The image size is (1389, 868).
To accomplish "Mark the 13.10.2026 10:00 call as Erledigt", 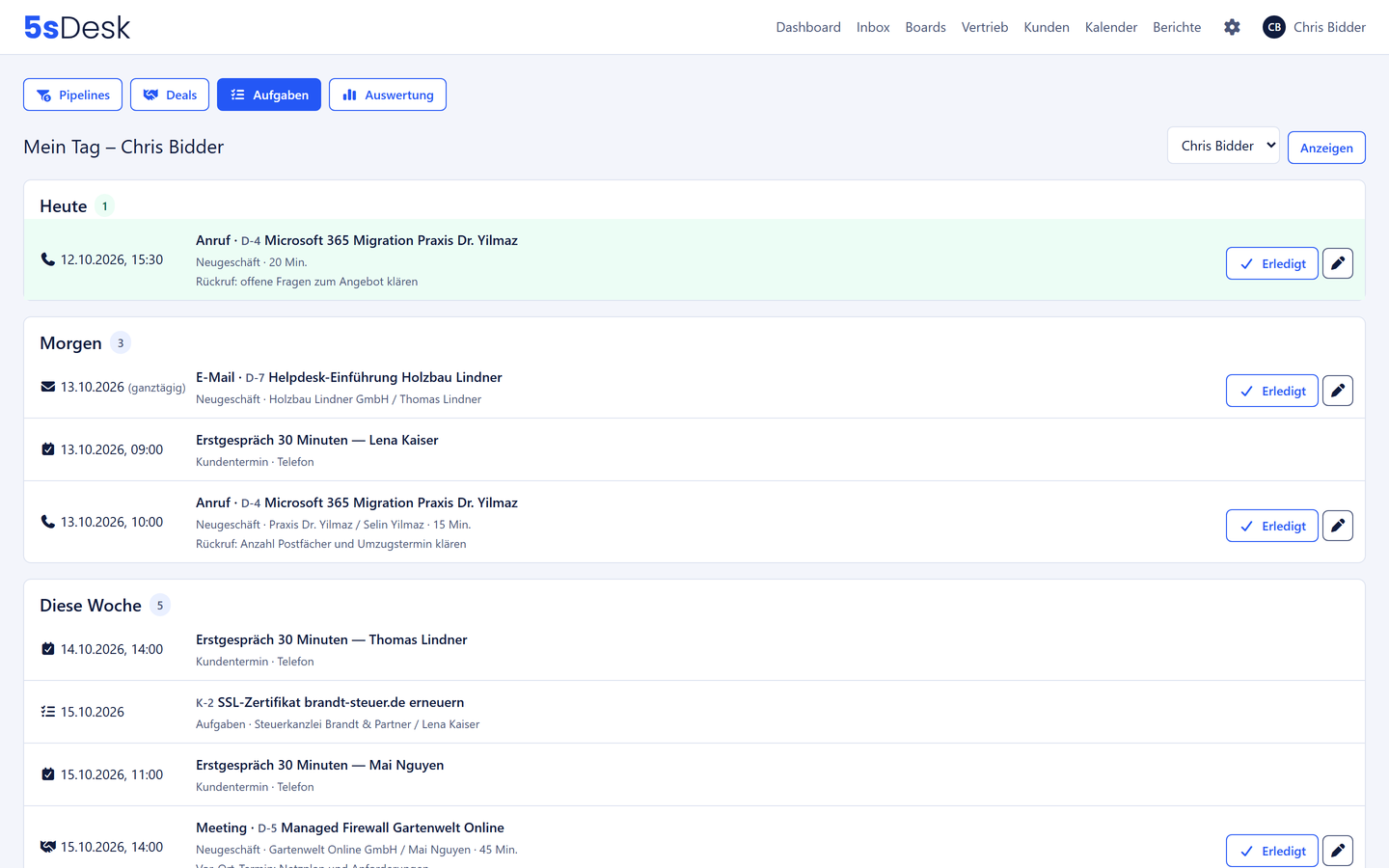I will pos(1272,526).
